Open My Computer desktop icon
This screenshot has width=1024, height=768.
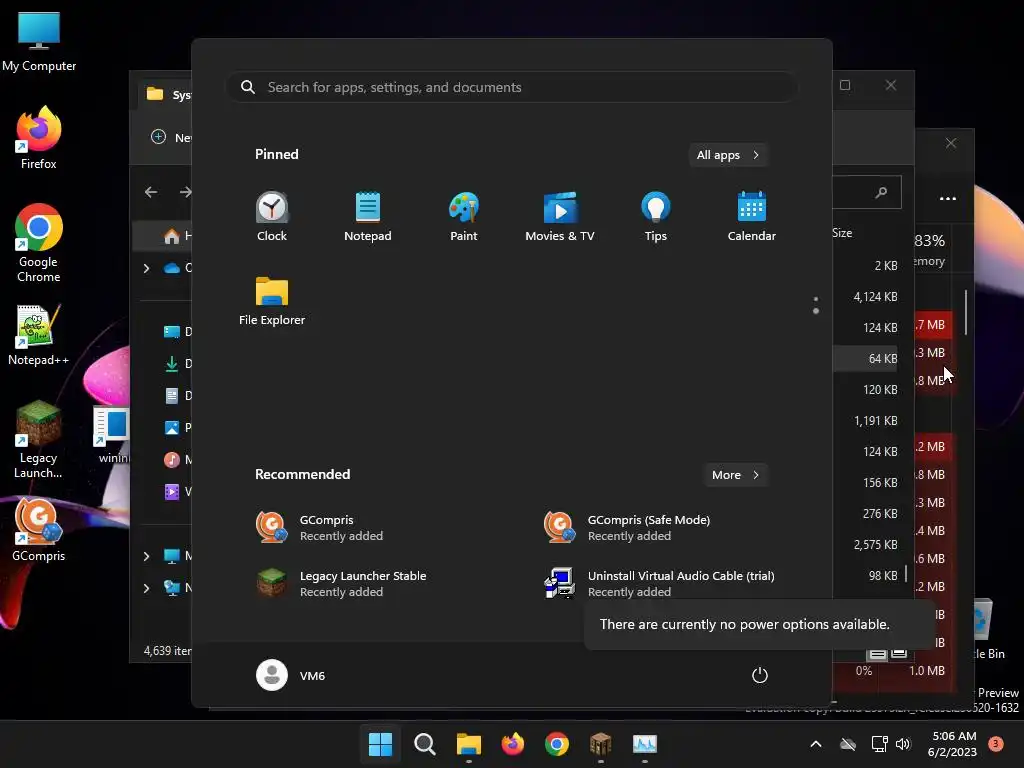click(39, 41)
